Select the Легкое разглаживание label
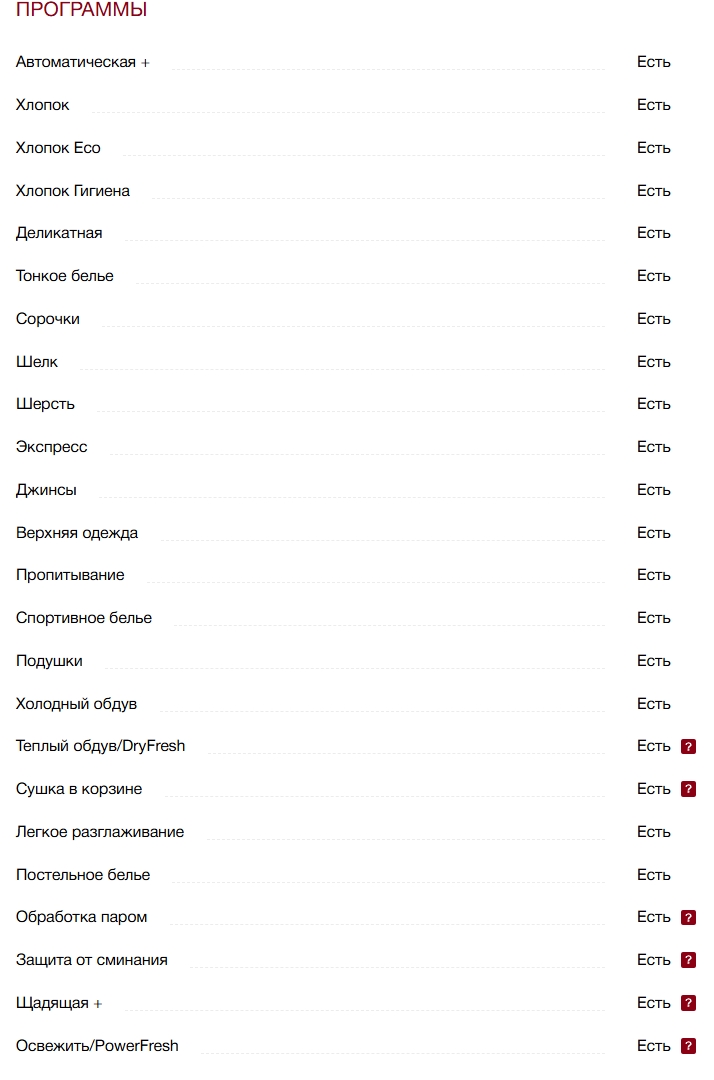This screenshot has width=714, height=1080. click(100, 832)
